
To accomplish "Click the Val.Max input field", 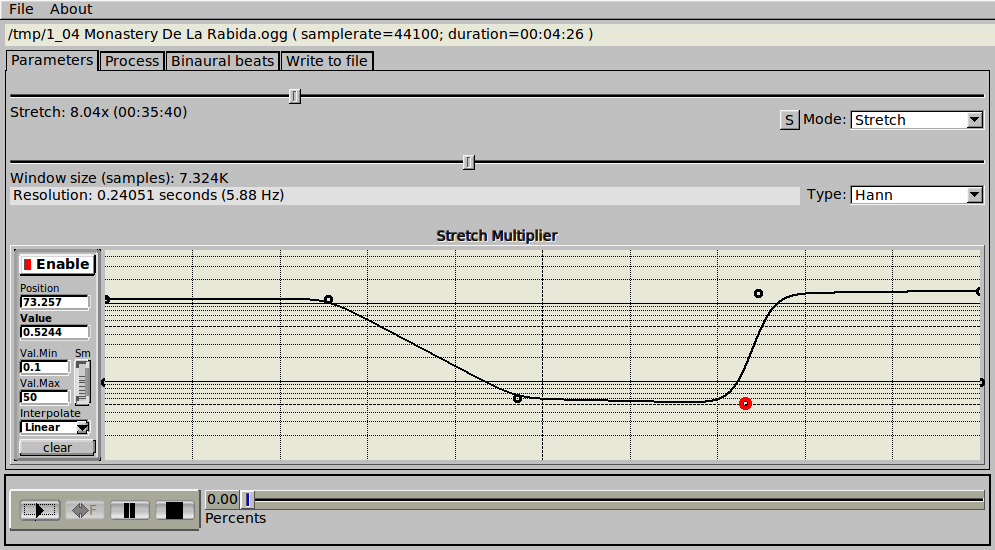I will [44, 397].
